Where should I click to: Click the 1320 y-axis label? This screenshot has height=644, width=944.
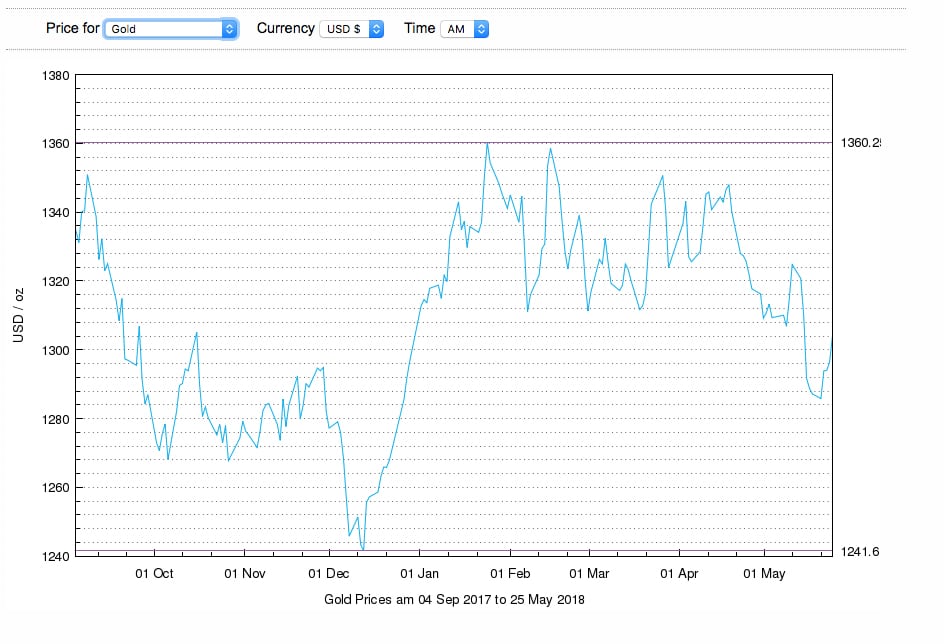(x=55, y=282)
